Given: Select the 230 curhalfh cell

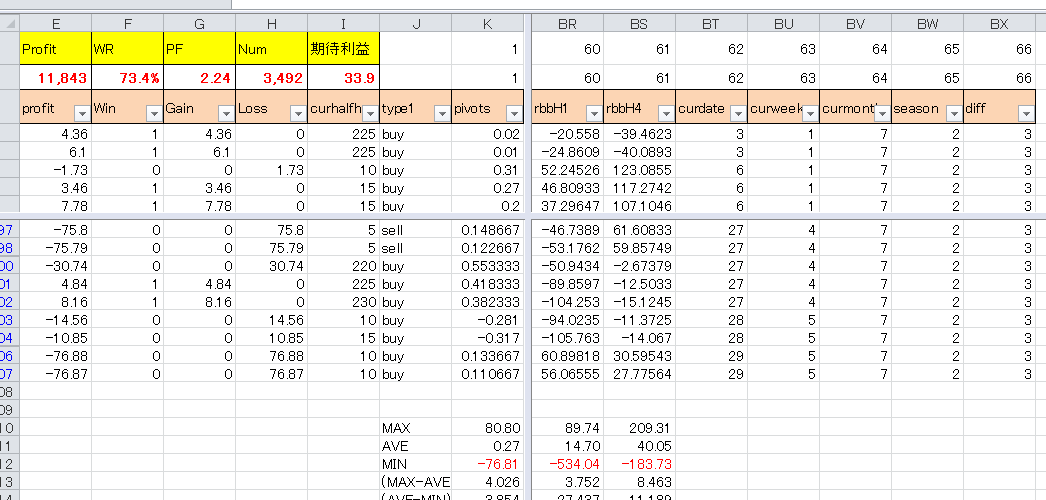Looking at the screenshot, I should pos(344,302).
